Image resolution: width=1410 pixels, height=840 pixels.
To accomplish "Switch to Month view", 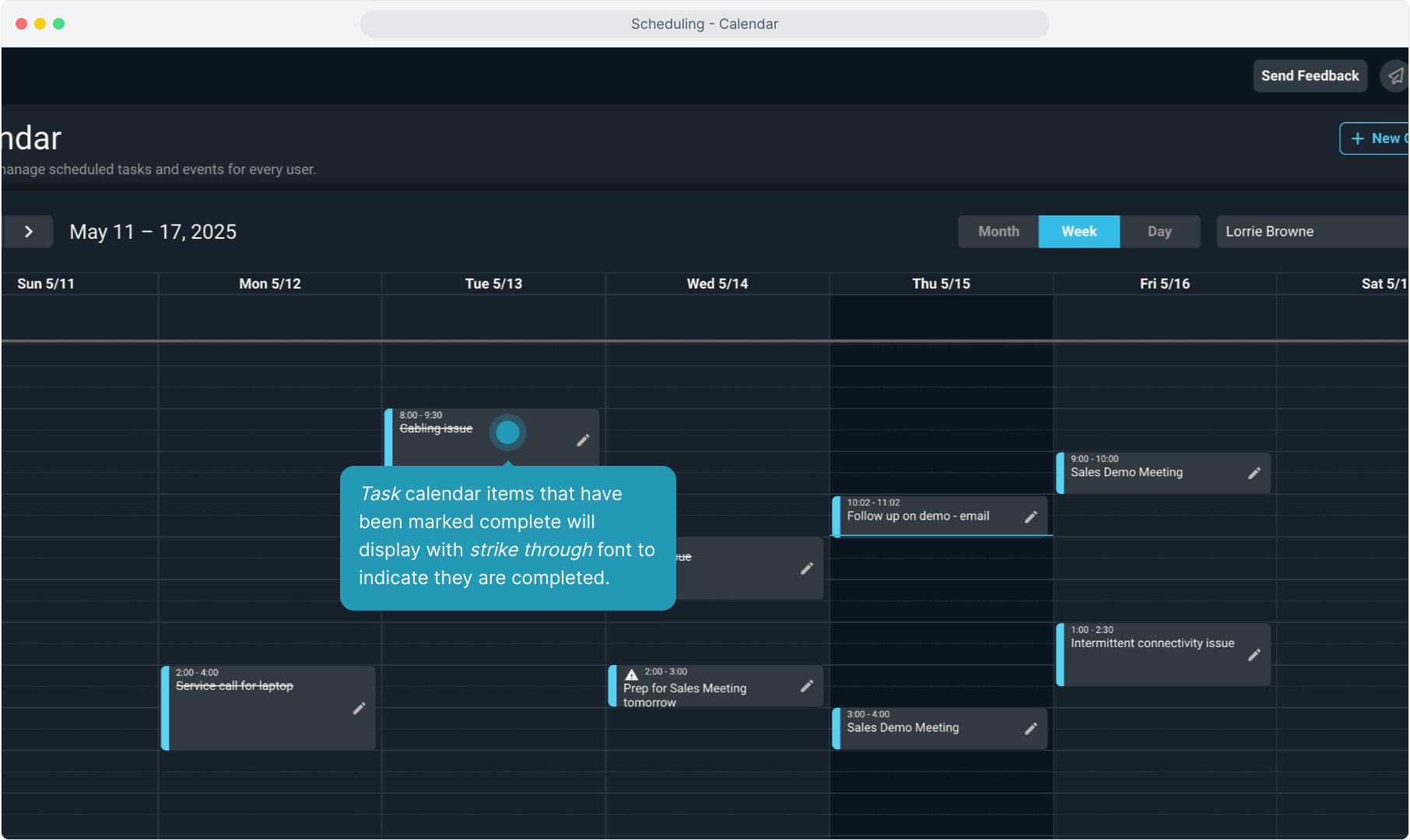I will pyautogui.click(x=998, y=232).
